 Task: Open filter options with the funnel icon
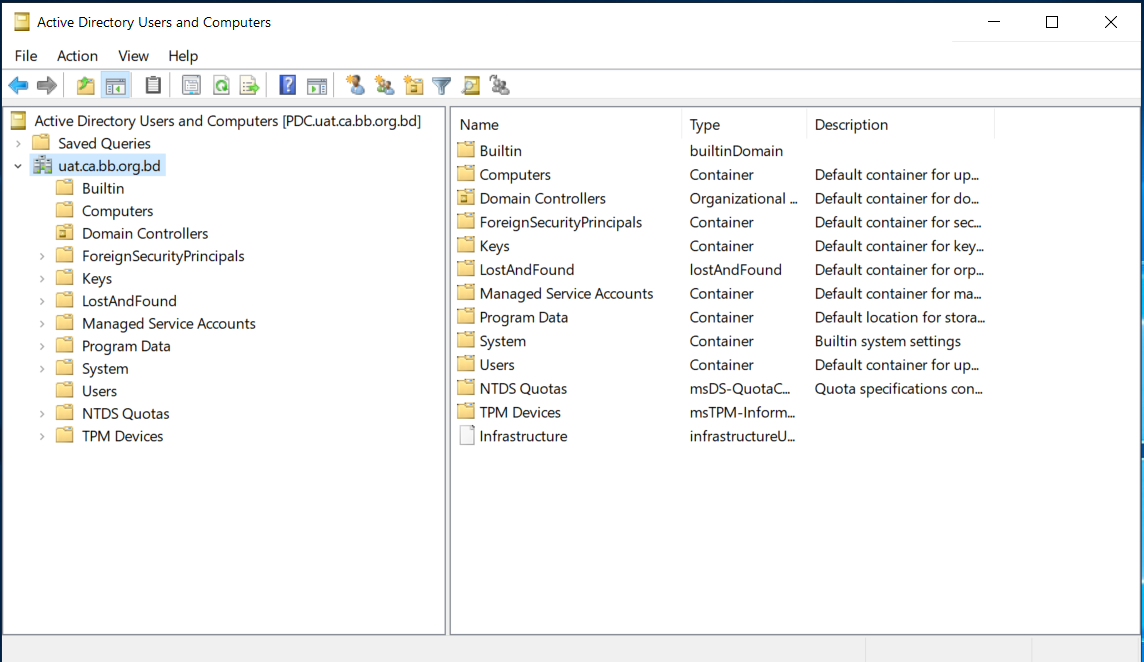pyautogui.click(x=441, y=85)
